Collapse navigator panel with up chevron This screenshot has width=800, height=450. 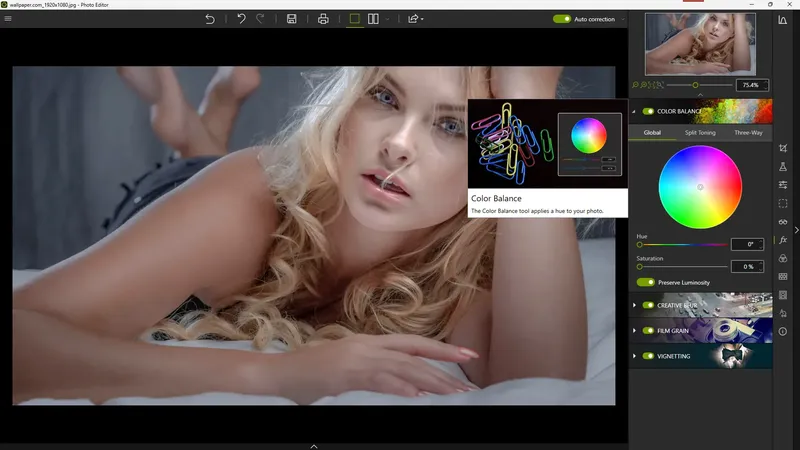(x=700, y=95)
